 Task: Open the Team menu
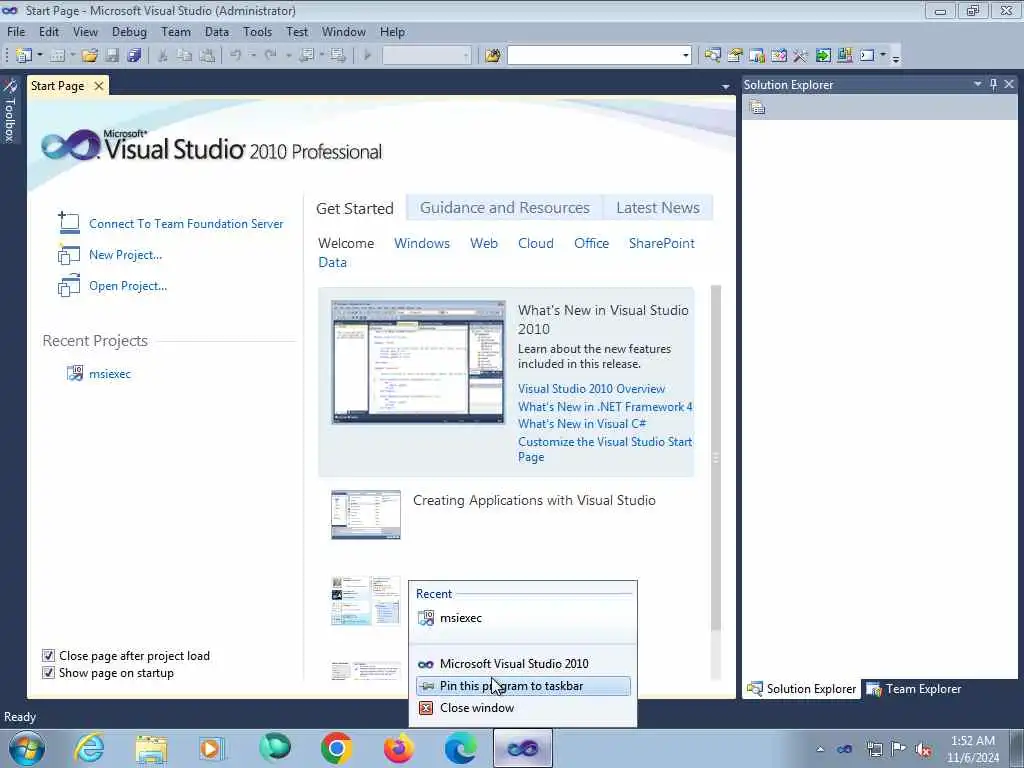coord(176,31)
